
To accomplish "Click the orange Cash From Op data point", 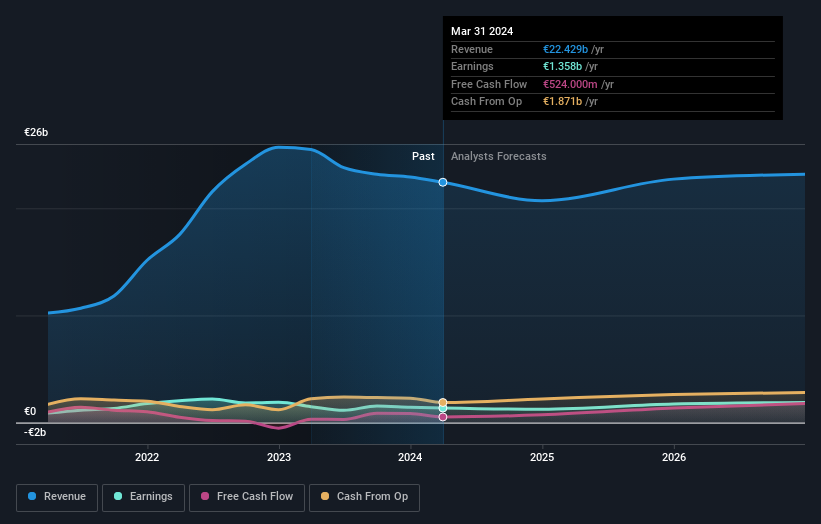I will [x=443, y=402].
